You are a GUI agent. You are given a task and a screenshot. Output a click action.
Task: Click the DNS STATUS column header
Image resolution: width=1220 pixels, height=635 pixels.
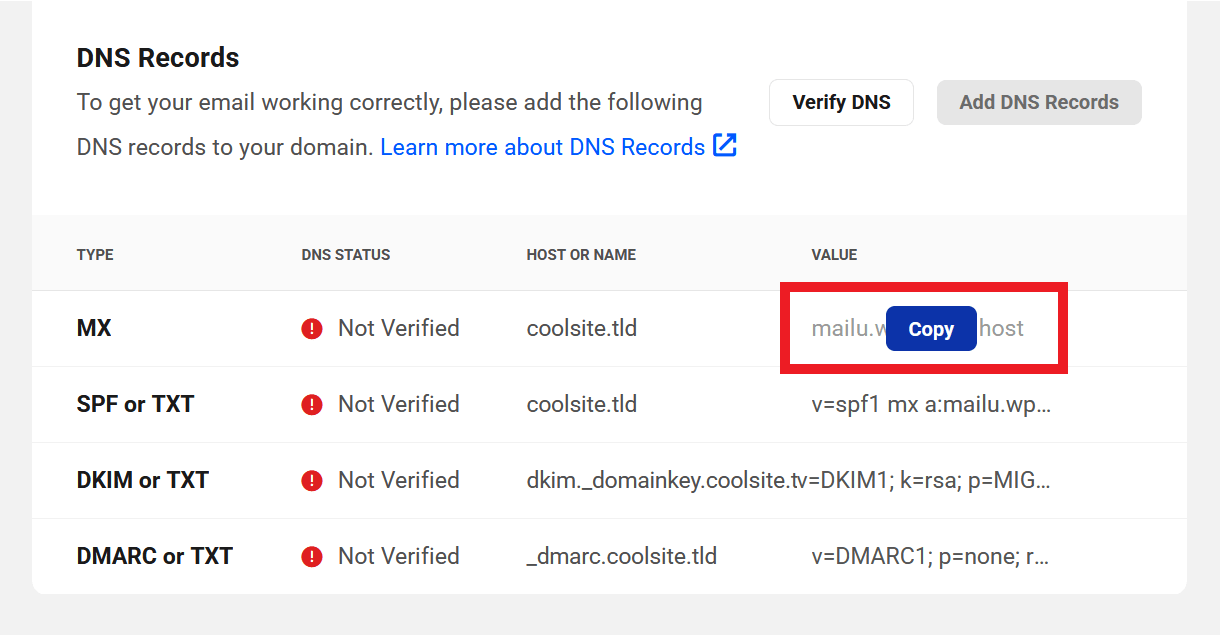click(345, 255)
